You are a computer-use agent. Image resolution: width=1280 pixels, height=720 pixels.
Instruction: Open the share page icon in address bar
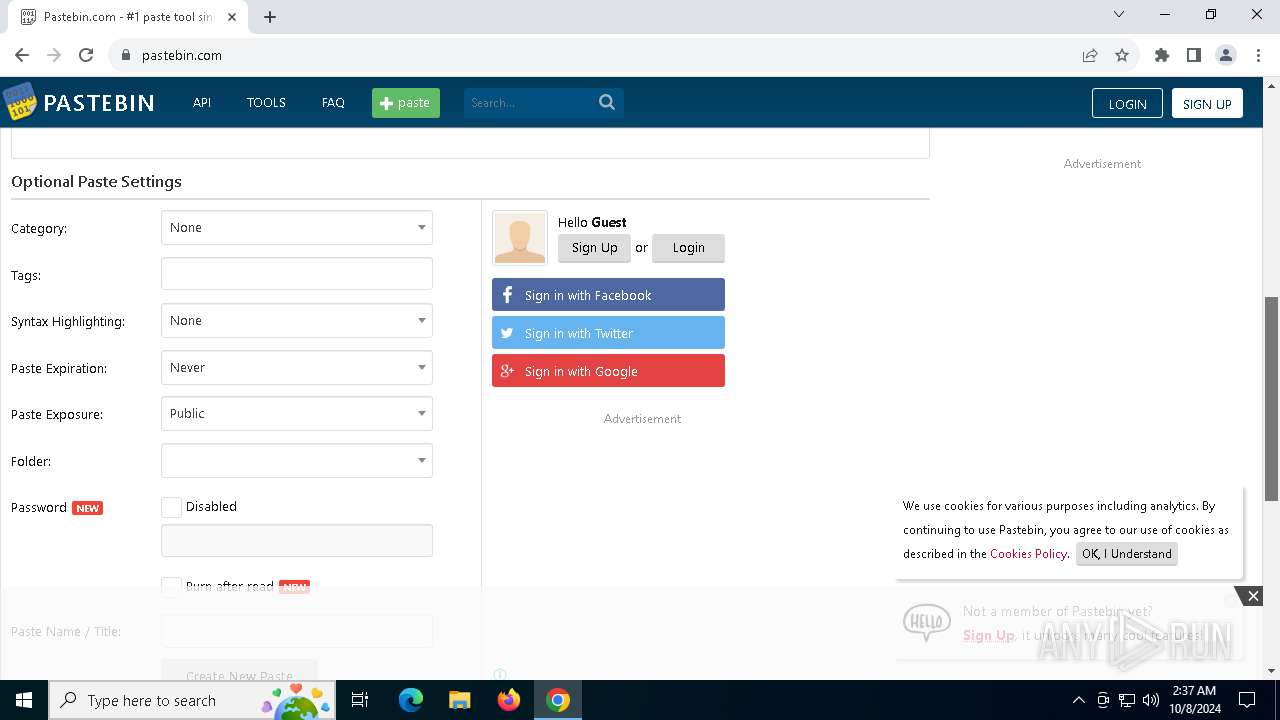pyautogui.click(x=1090, y=55)
